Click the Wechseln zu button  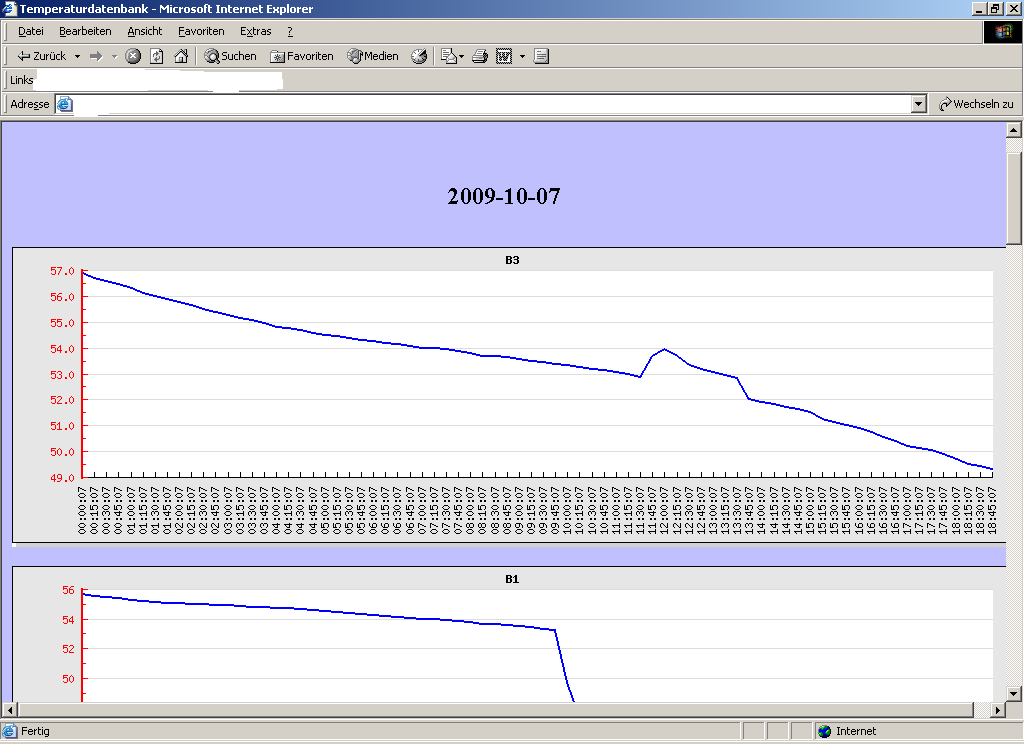[x=976, y=104]
